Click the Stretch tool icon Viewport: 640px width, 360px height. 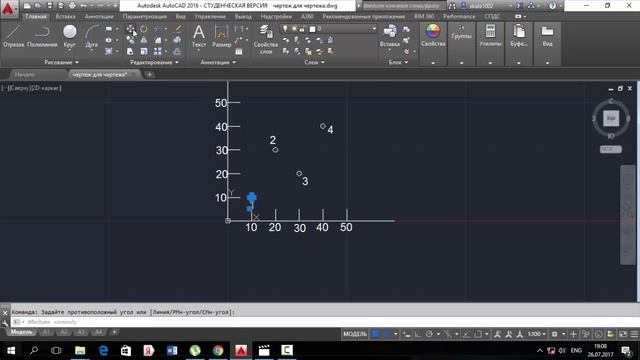click(130, 51)
